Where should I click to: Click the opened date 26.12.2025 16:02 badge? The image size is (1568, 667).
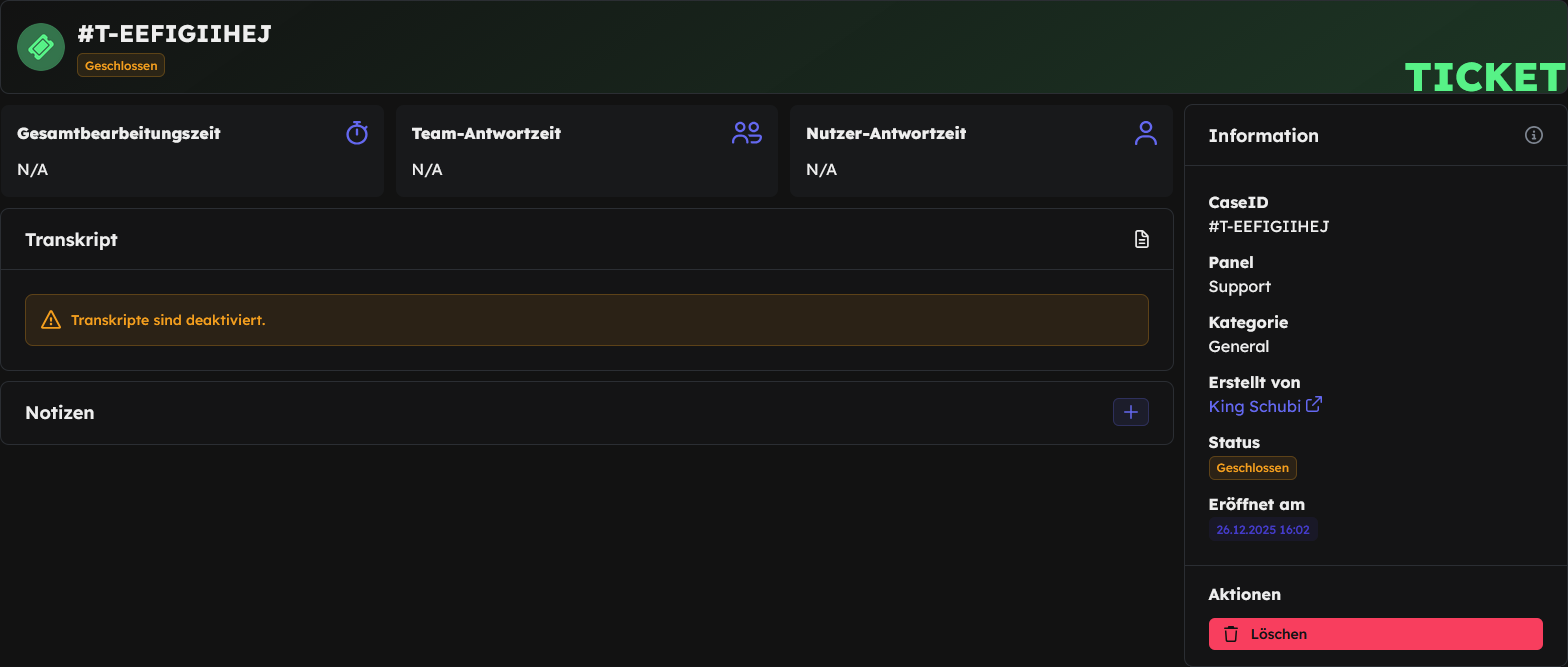pos(1263,529)
